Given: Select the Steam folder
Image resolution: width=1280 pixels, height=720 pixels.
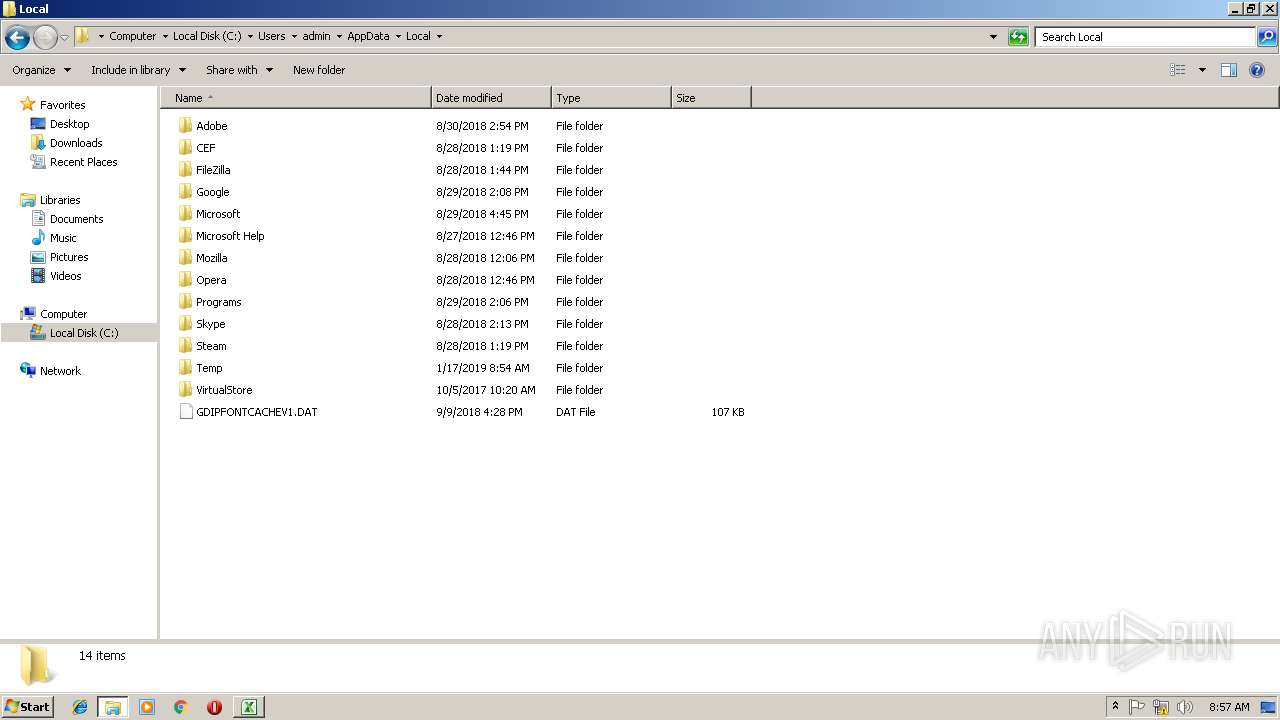Looking at the screenshot, I should click(x=211, y=346).
